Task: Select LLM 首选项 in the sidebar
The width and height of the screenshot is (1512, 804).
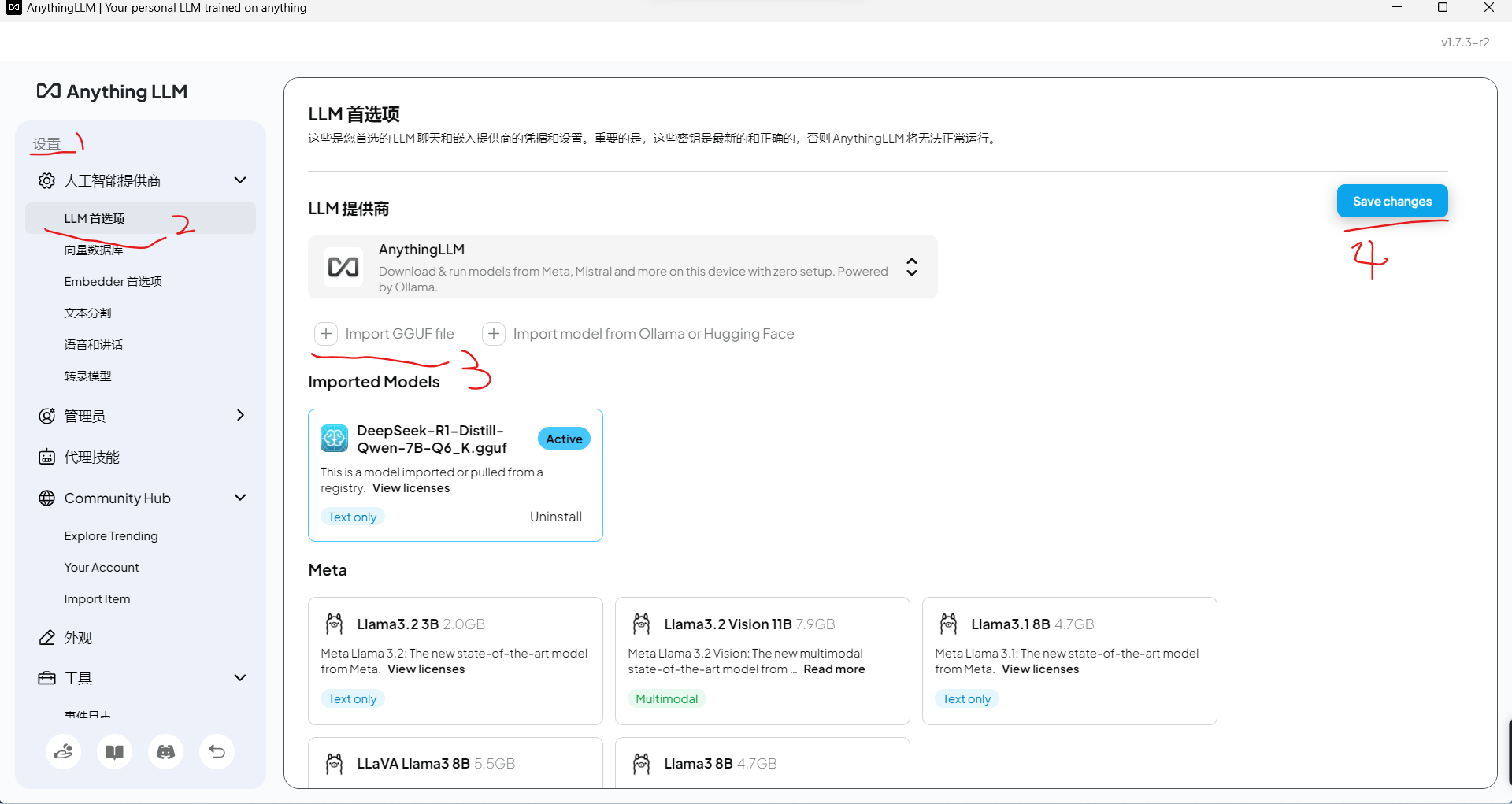Action: (x=140, y=218)
